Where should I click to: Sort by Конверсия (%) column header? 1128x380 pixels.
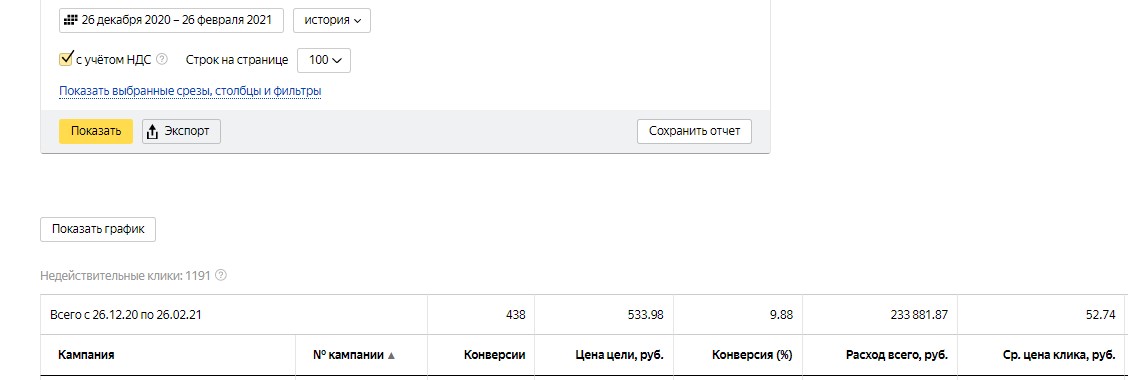pyautogui.click(x=752, y=355)
